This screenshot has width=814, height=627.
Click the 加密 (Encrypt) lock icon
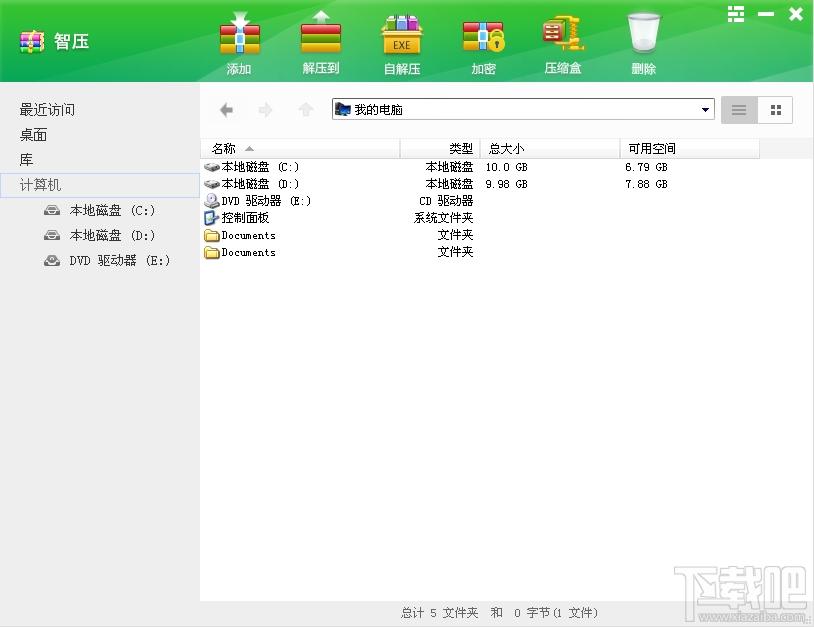(x=483, y=36)
